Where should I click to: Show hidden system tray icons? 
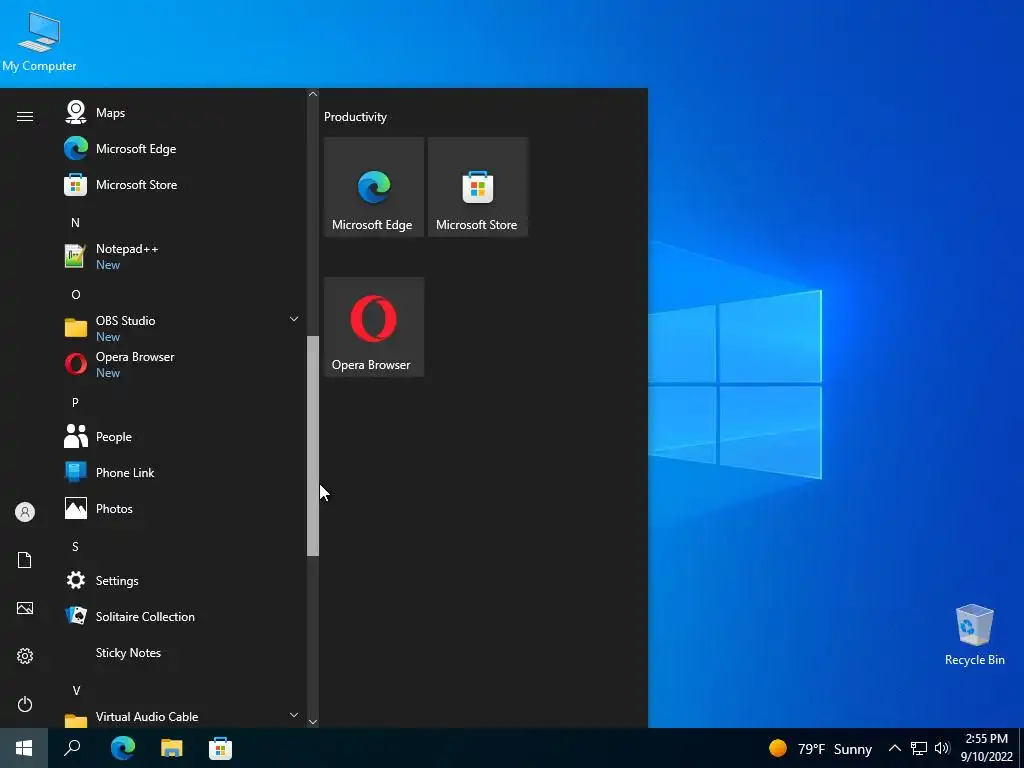pos(895,748)
